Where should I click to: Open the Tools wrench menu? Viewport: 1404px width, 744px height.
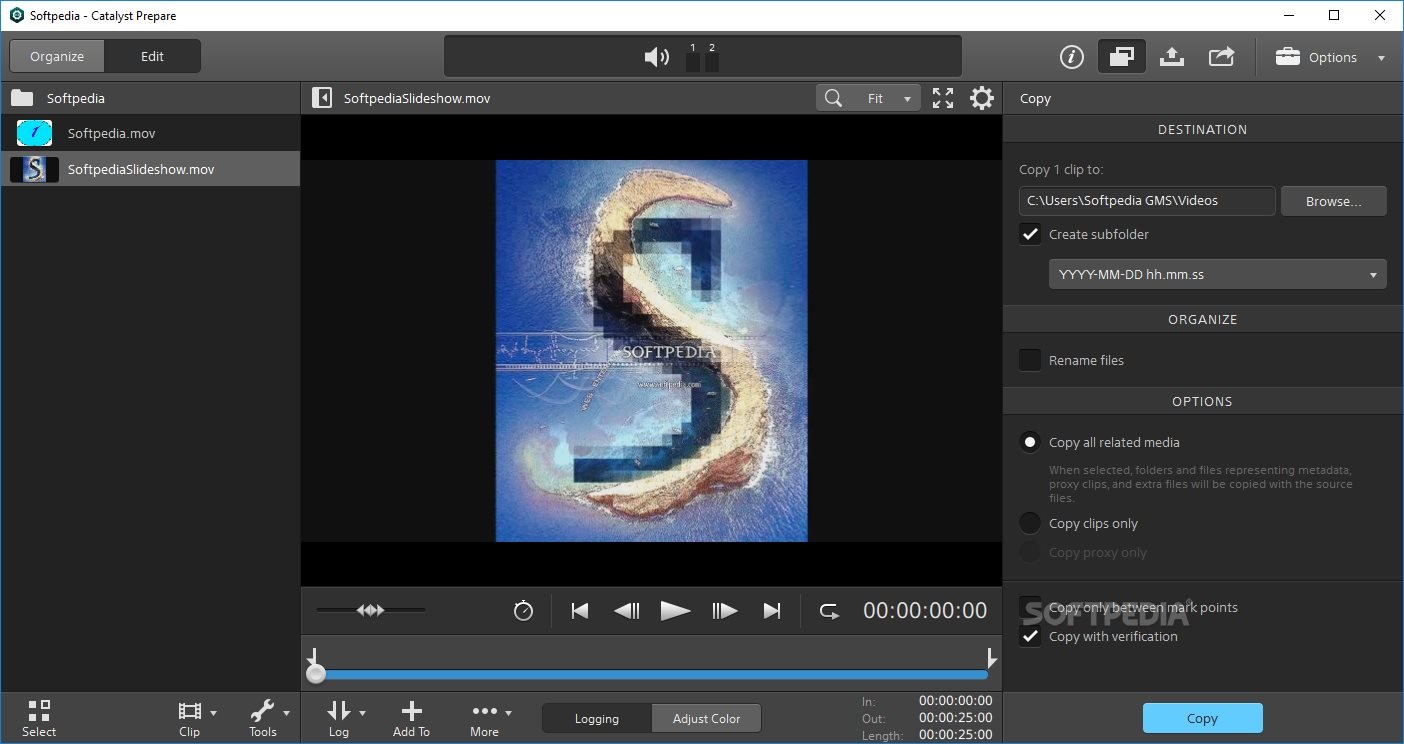[x=269, y=719]
